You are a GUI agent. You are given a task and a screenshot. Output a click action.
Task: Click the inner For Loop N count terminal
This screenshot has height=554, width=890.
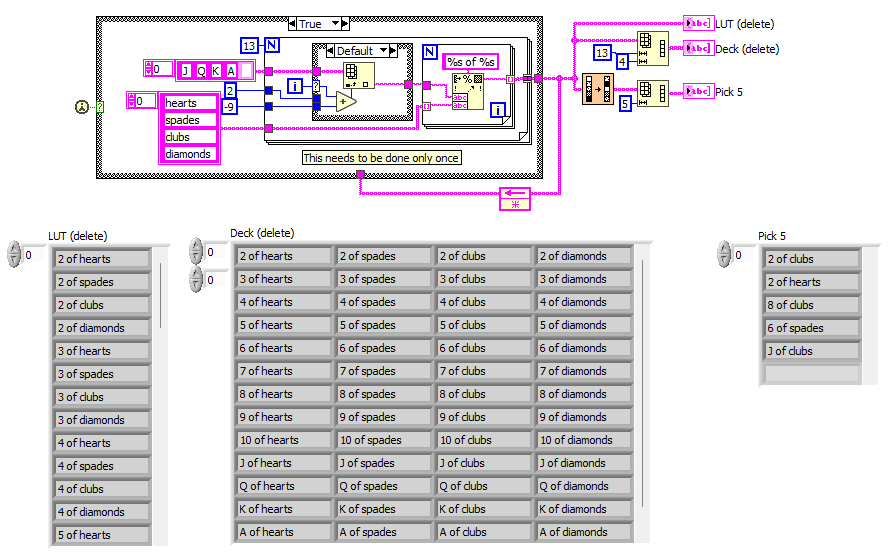click(430, 52)
